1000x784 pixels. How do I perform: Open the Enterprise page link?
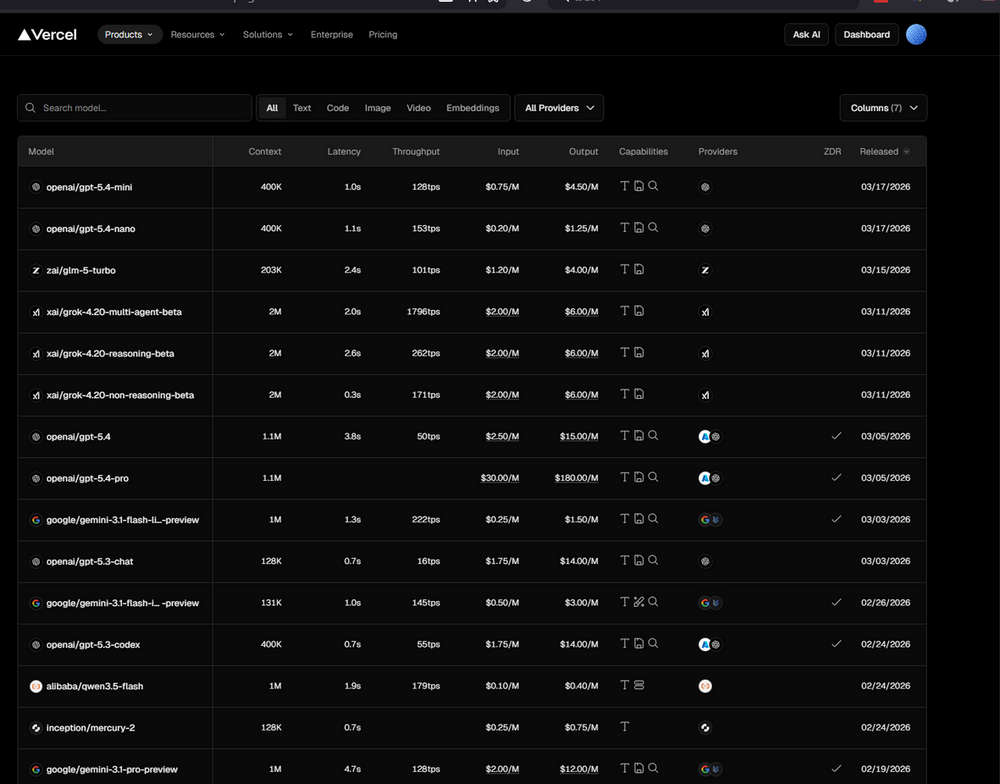[x=332, y=34]
